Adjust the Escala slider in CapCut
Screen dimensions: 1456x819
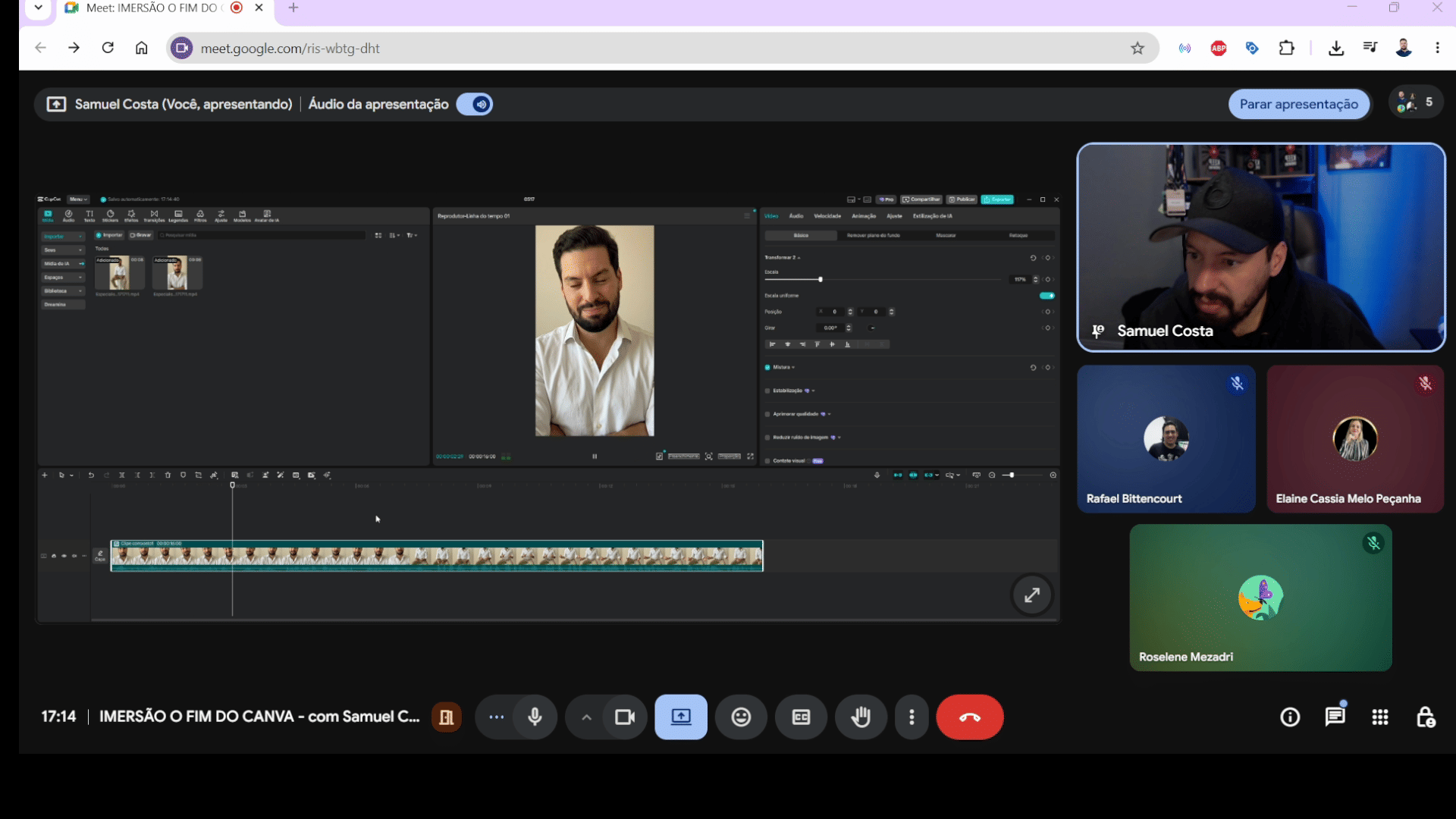click(x=821, y=280)
